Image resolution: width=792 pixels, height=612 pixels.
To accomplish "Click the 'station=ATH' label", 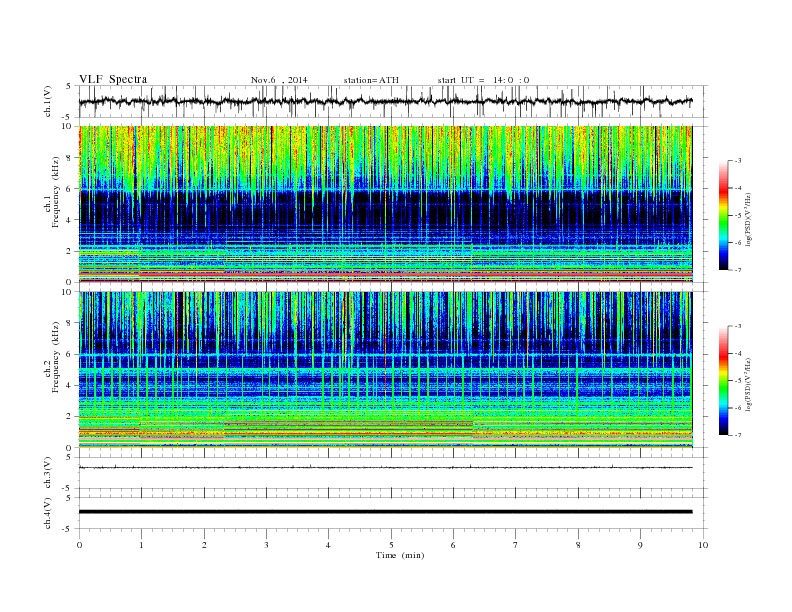I will pyautogui.click(x=371, y=80).
